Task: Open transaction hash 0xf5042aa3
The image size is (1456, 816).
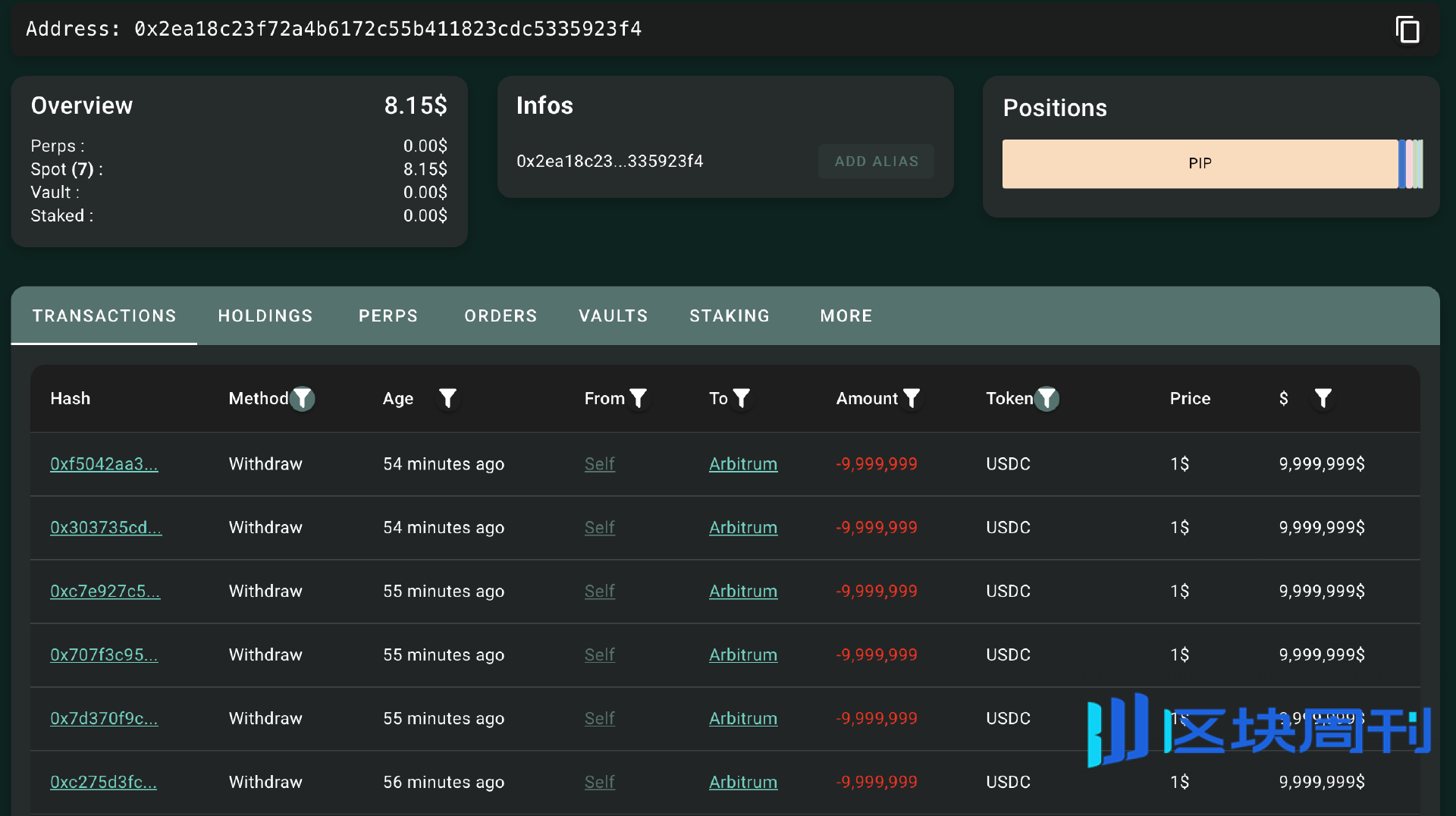Action: click(x=104, y=464)
